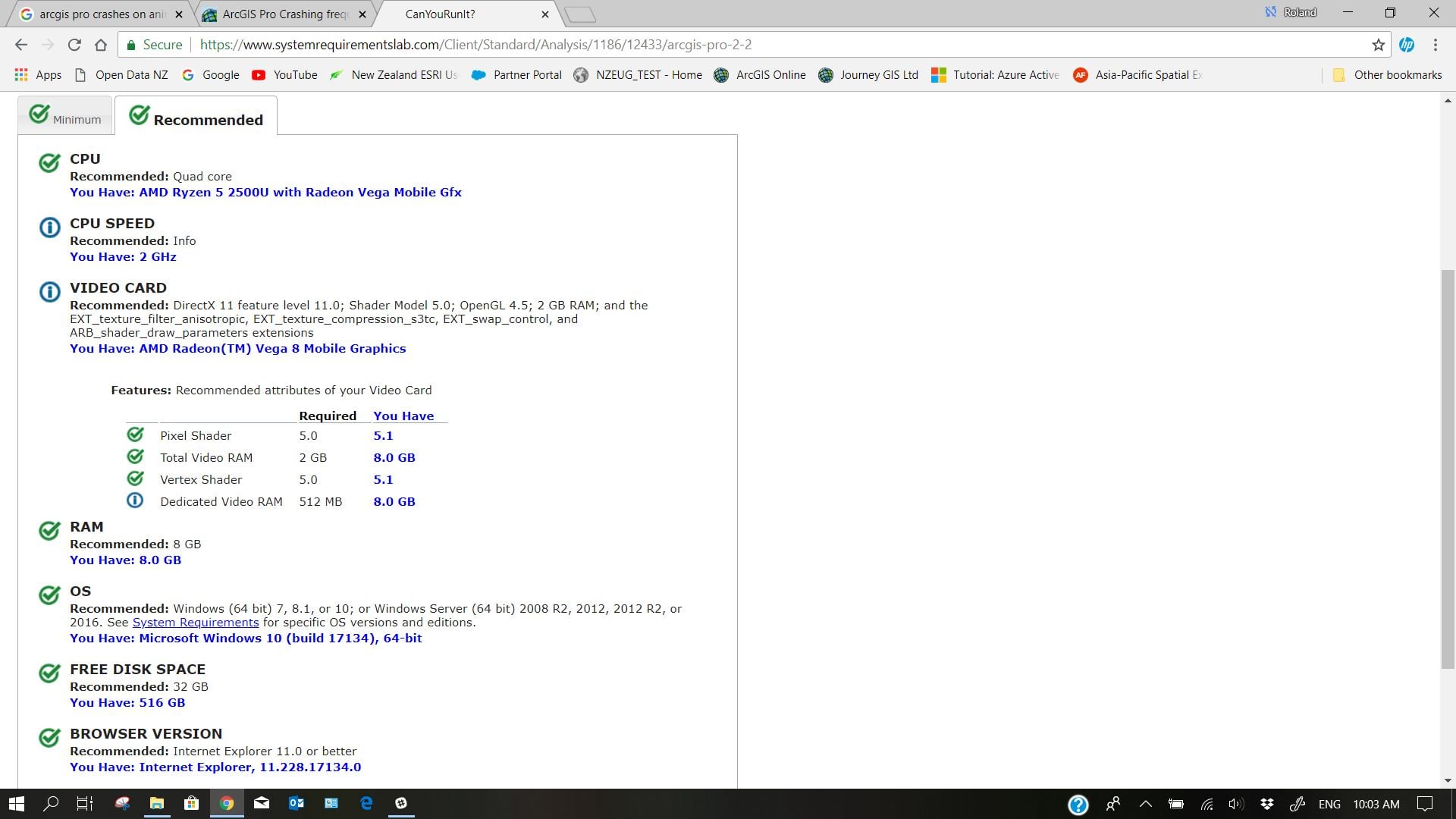Open the Action Center notifications icon
1456x819 pixels.
pos(1426,804)
